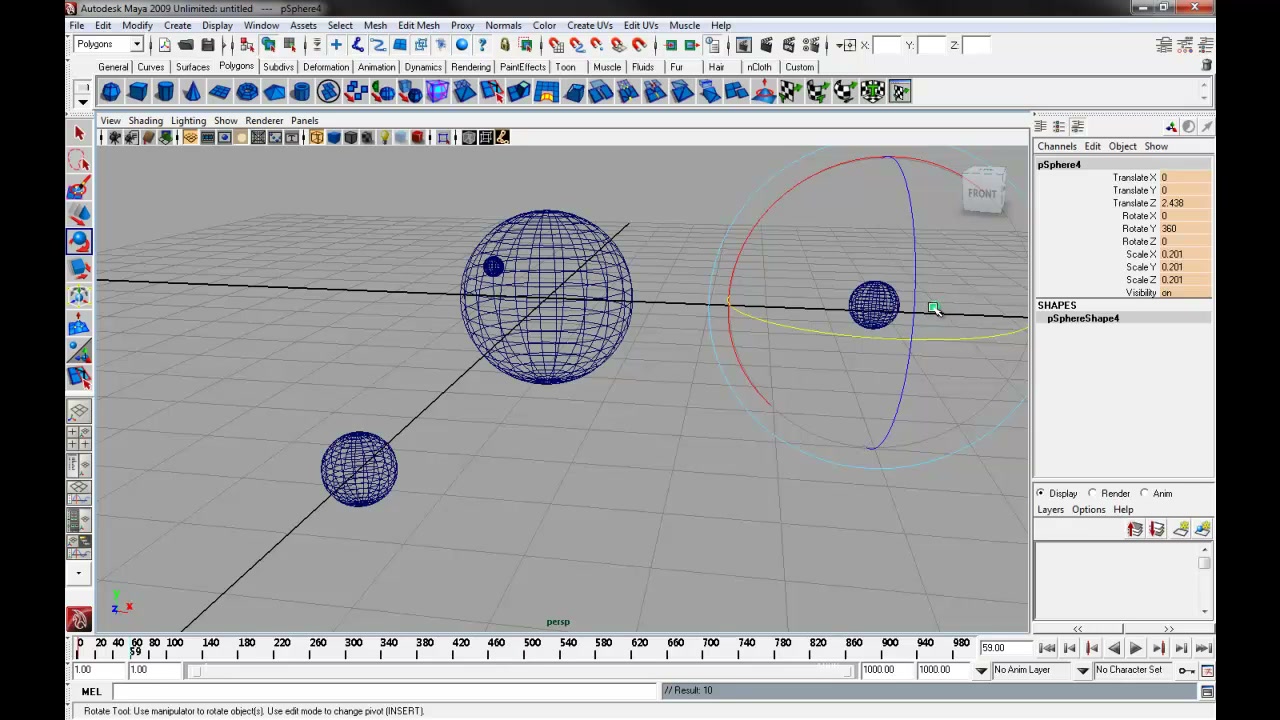Toggle lock current selection padlock icon
This screenshot has width=1280, height=720.
(x=505, y=45)
